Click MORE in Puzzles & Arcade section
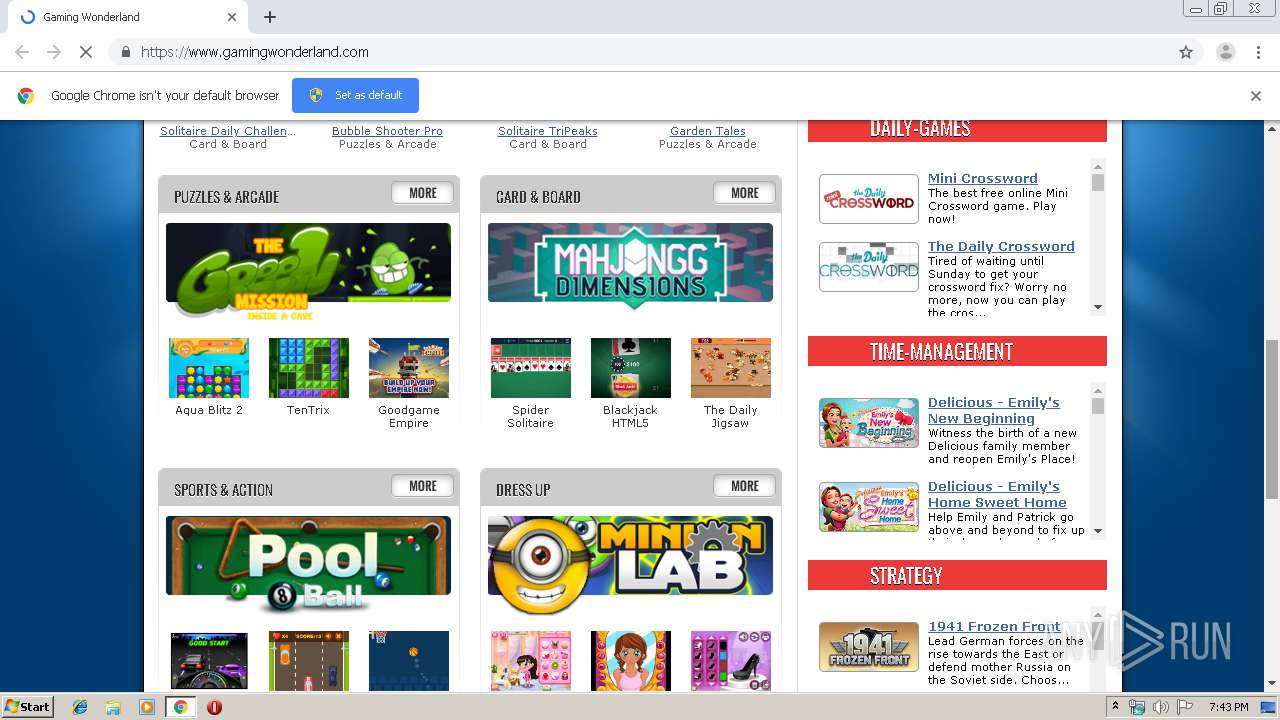1280x720 pixels. [x=423, y=193]
